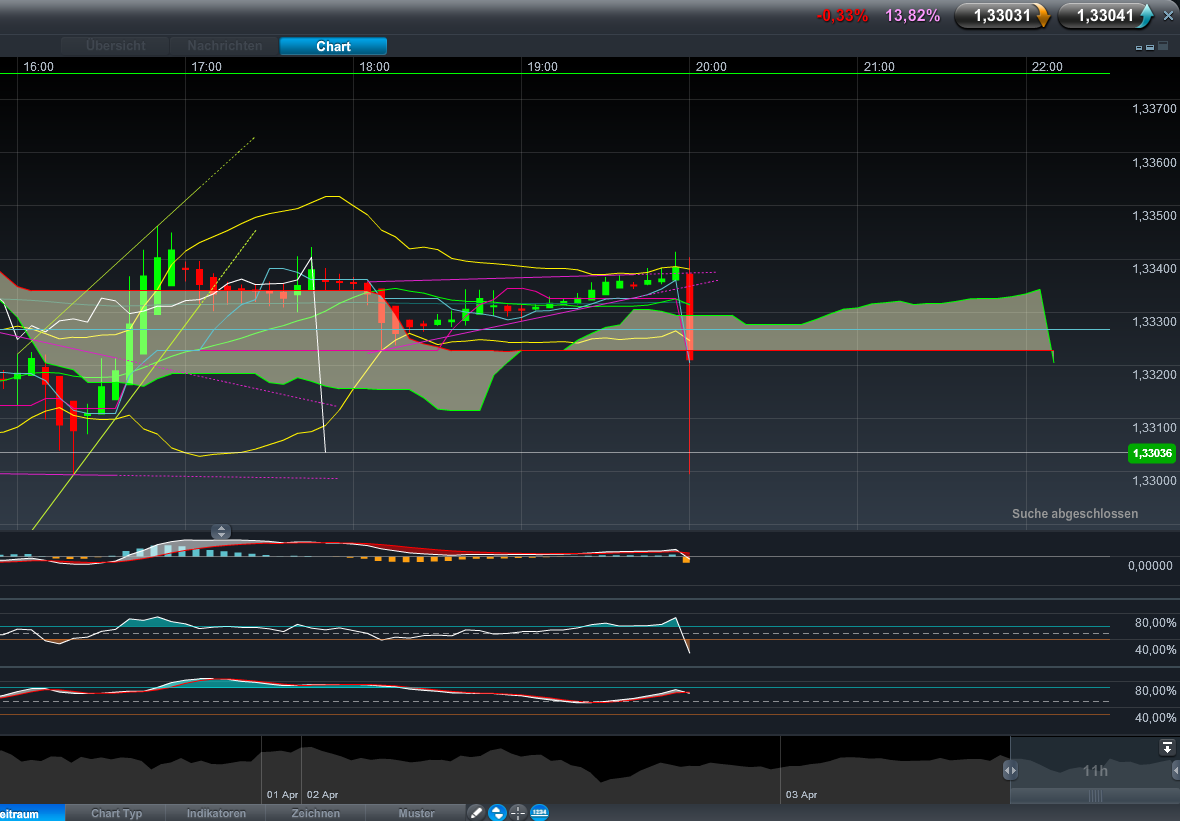Click the green current price label 1,33036
This screenshot has width=1180, height=821.
(x=1151, y=453)
